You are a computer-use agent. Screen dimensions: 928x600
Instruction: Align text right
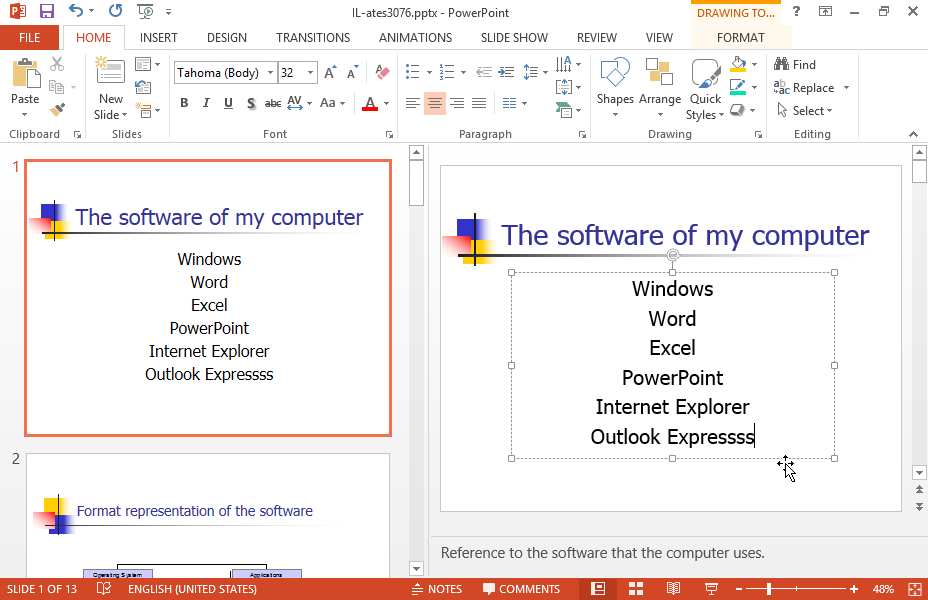[x=457, y=104]
